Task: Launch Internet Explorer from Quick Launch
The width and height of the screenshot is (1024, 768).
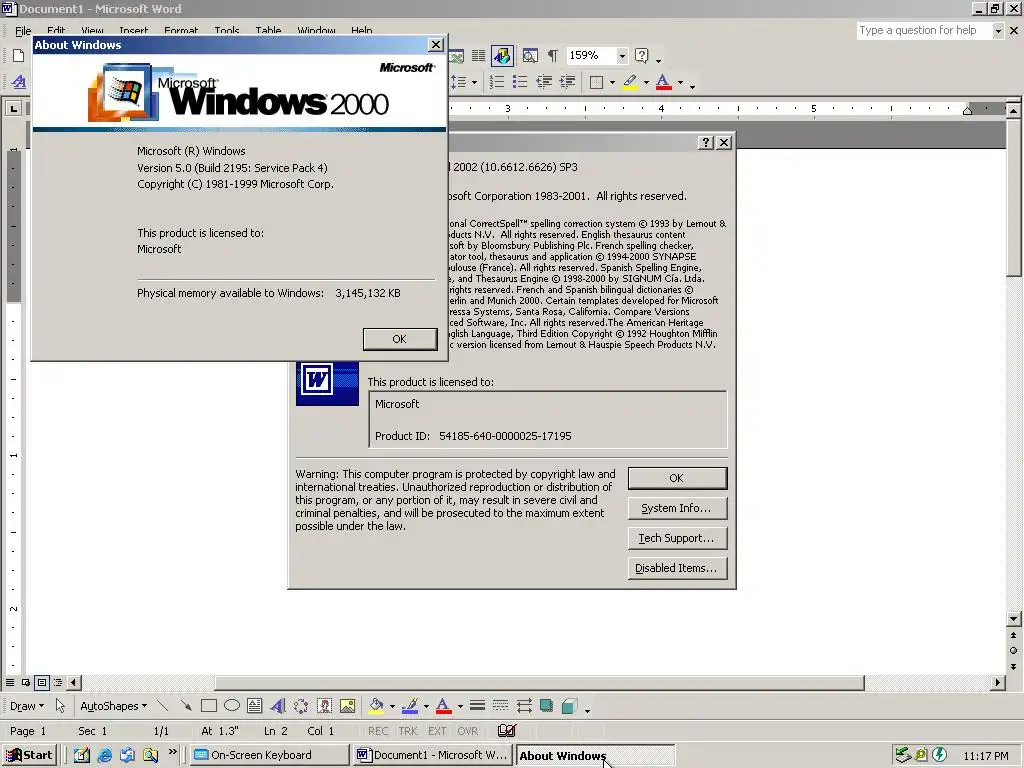Action: coord(104,756)
